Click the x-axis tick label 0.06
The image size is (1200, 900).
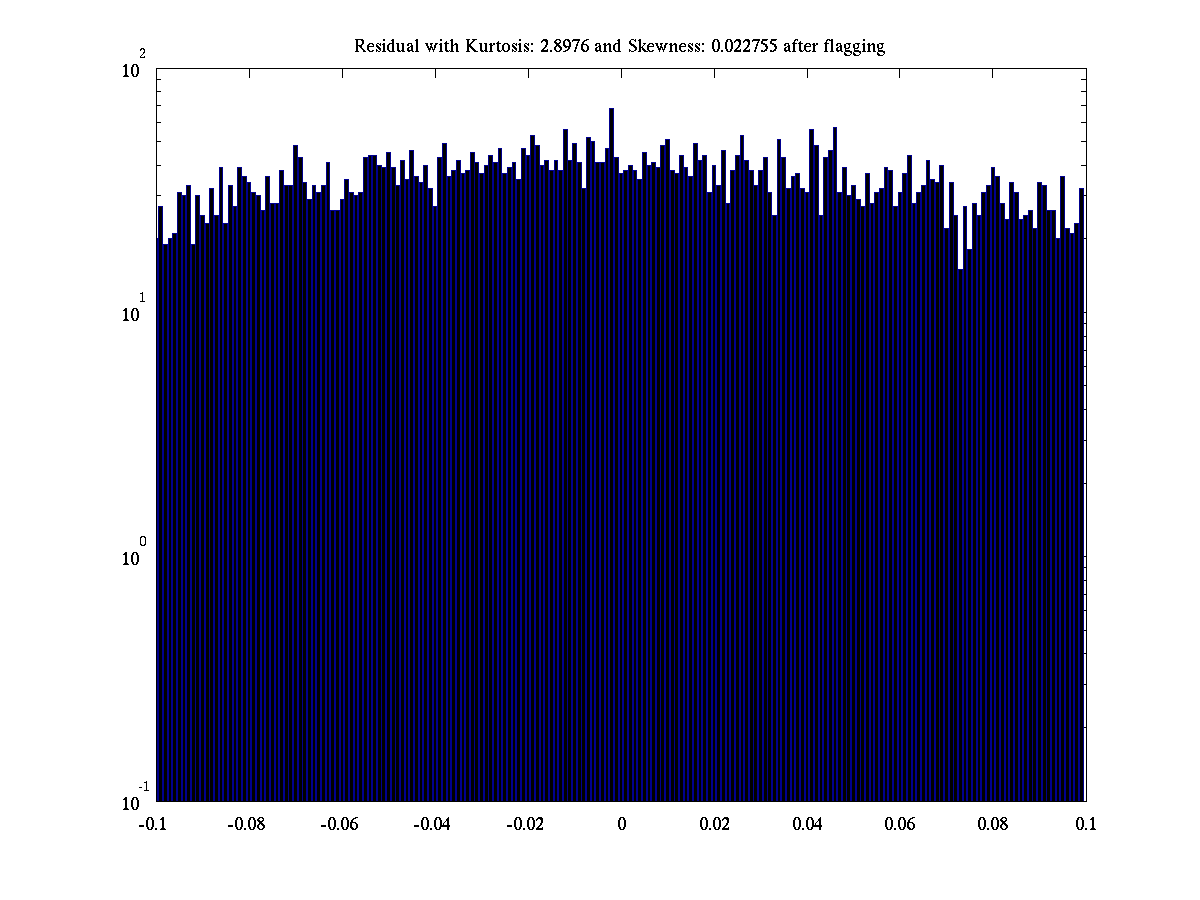(x=900, y=824)
